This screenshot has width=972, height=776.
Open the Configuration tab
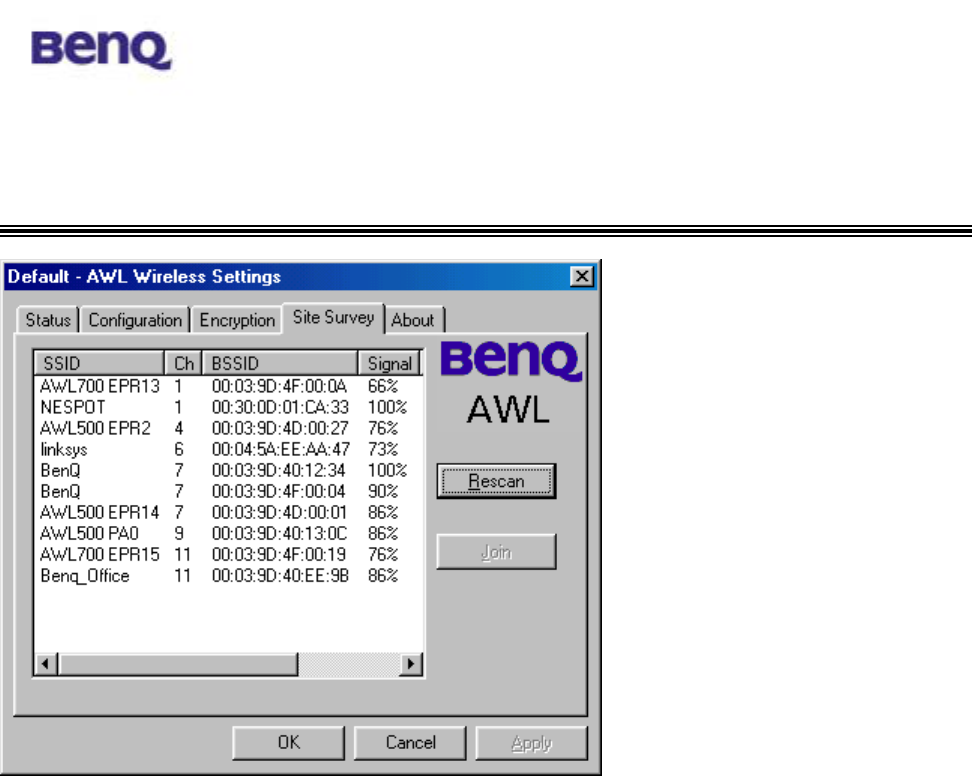[135, 320]
